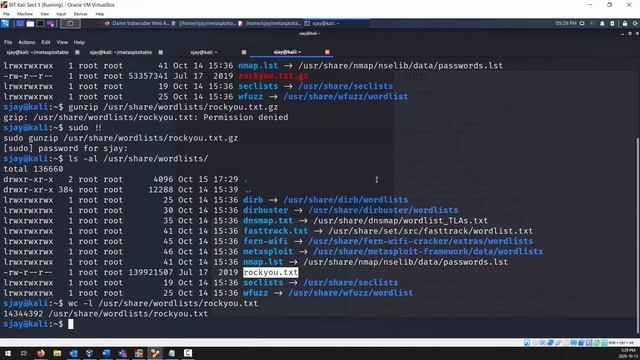640x360 pixels.
Task: Open Windows Task View button
Action: pyautogui.click(x=24, y=353)
